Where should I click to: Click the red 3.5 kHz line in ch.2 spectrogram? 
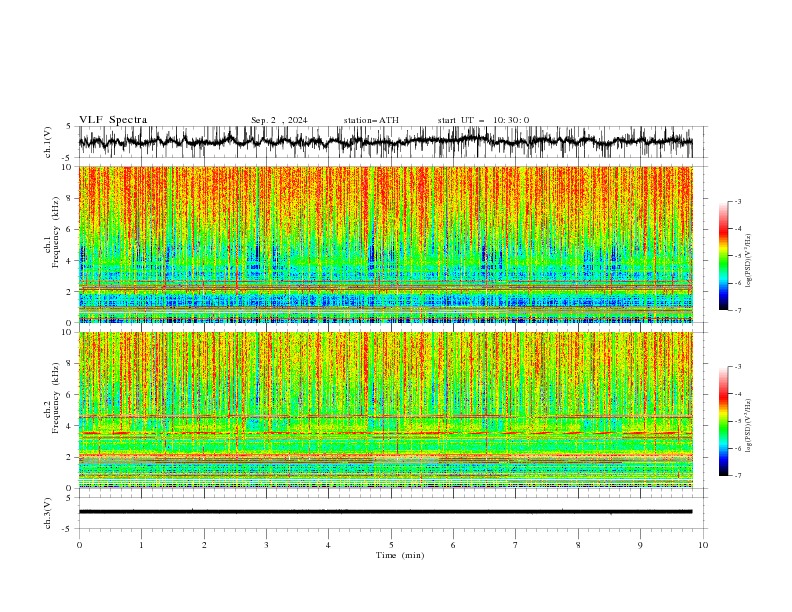[385, 433]
